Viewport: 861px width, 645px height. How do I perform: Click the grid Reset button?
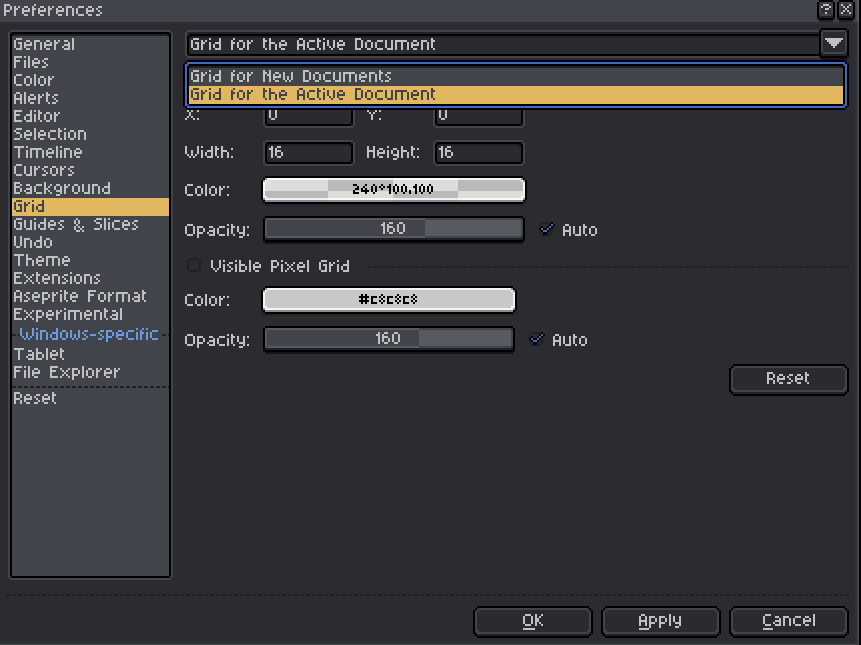pos(788,378)
